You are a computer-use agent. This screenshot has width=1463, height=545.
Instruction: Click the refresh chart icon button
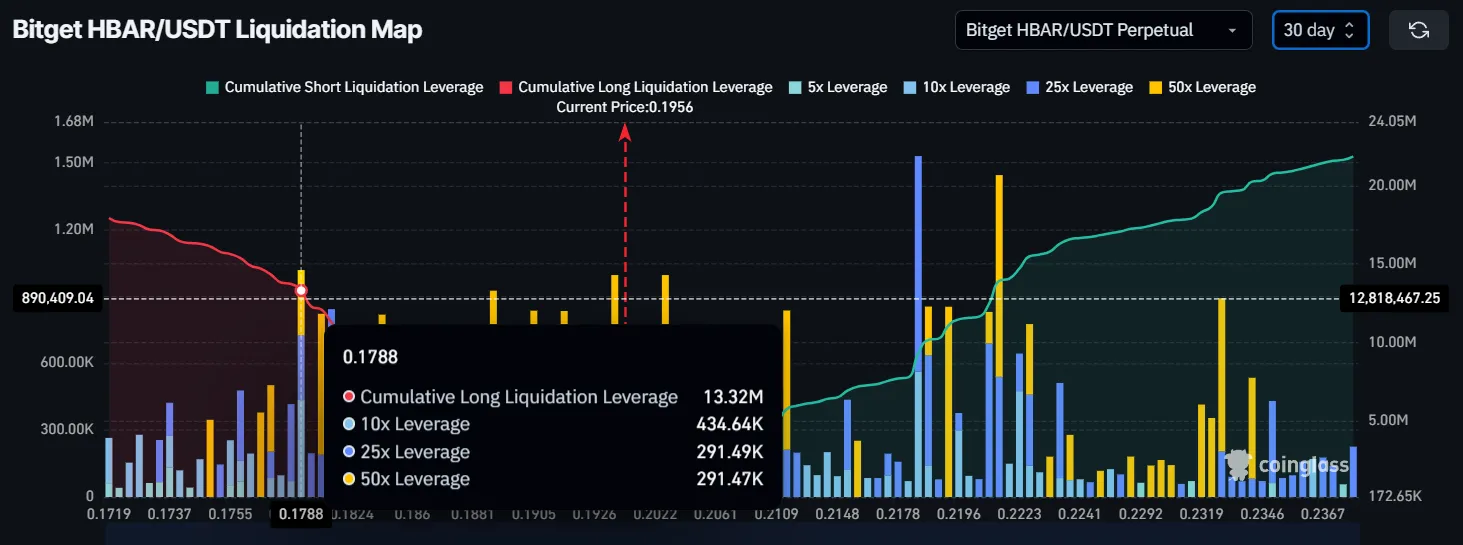1418,30
